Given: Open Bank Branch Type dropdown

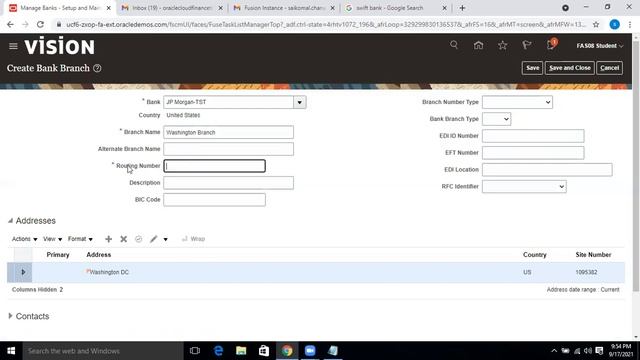Looking at the screenshot, I should coord(496,119).
